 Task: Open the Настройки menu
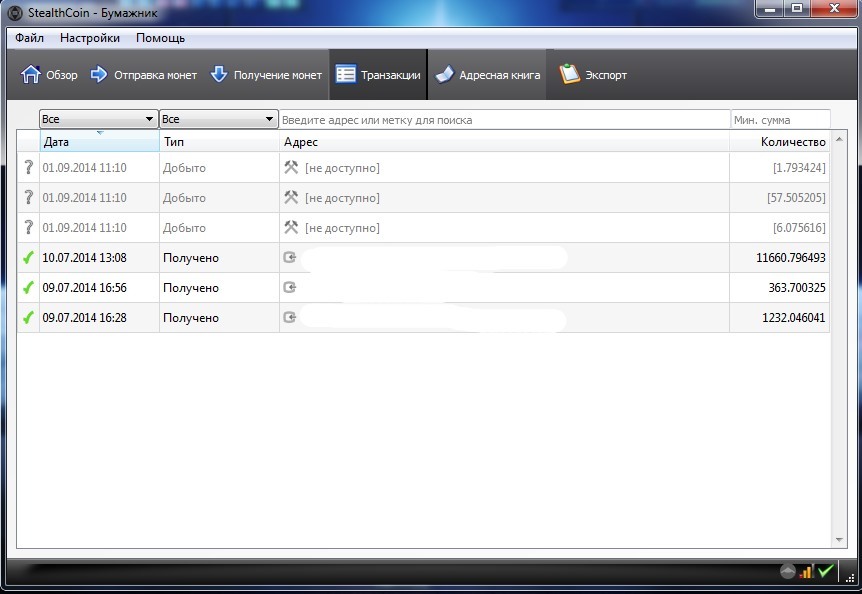(x=90, y=38)
